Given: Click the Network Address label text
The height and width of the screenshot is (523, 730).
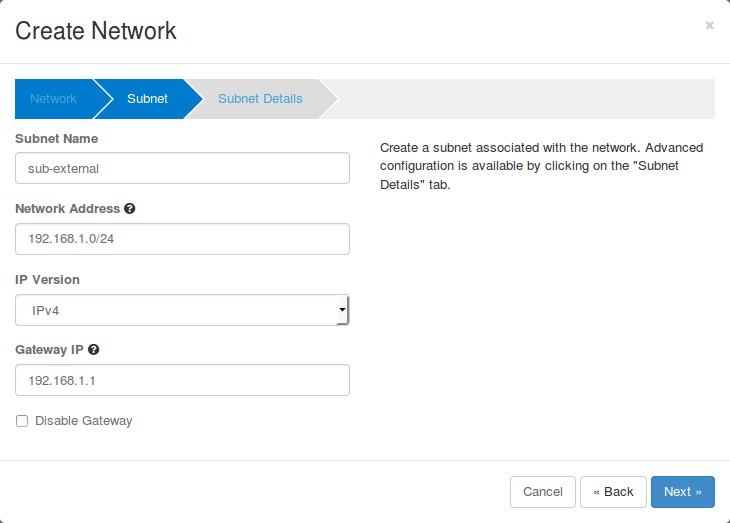Looking at the screenshot, I should [67, 209].
